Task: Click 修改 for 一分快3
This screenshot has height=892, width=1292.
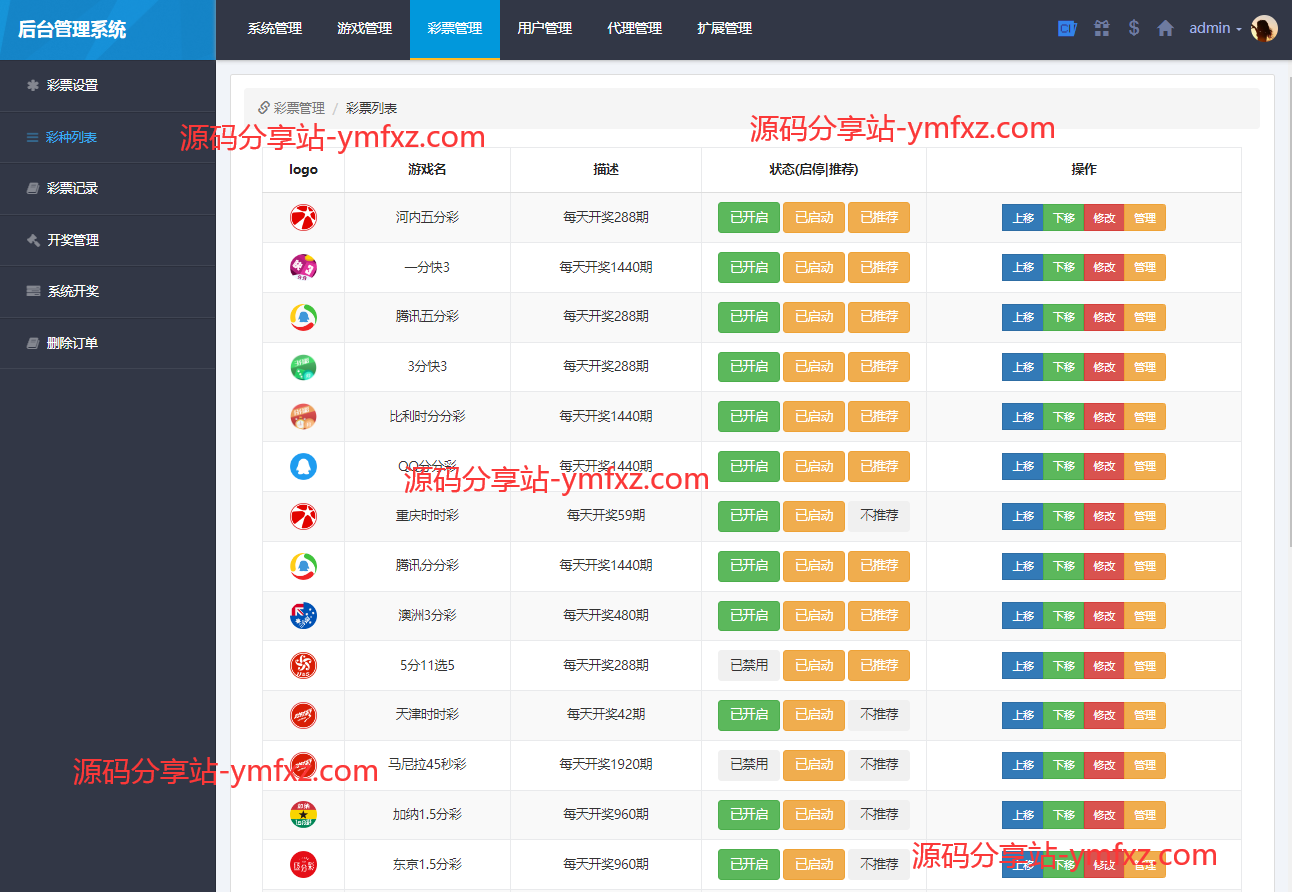Action: pos(1104,267)
